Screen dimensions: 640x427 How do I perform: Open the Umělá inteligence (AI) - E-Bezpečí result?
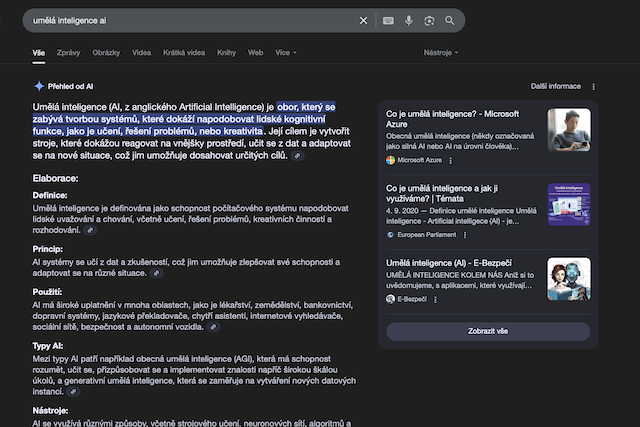(x=449, y=263)
